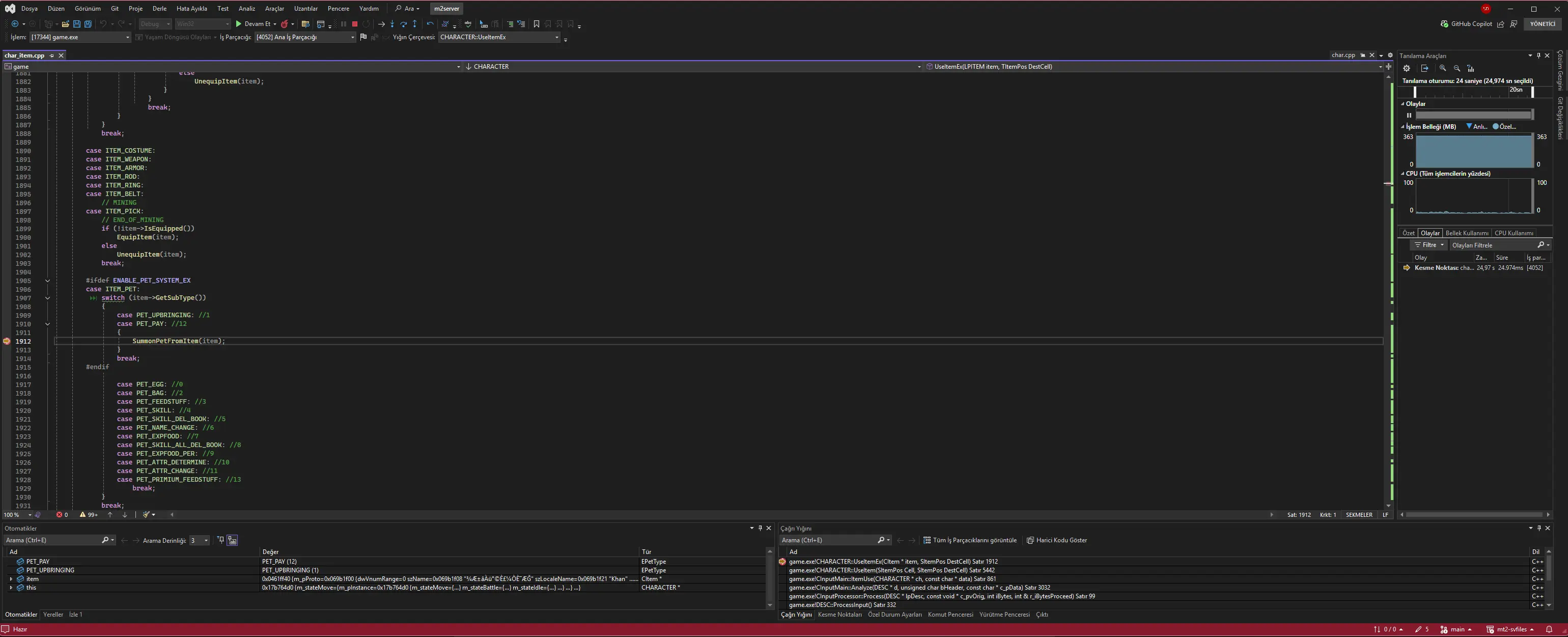Stop debugging with red square icon
Viewport: 1568px width, 637px height.
[355, 24]
